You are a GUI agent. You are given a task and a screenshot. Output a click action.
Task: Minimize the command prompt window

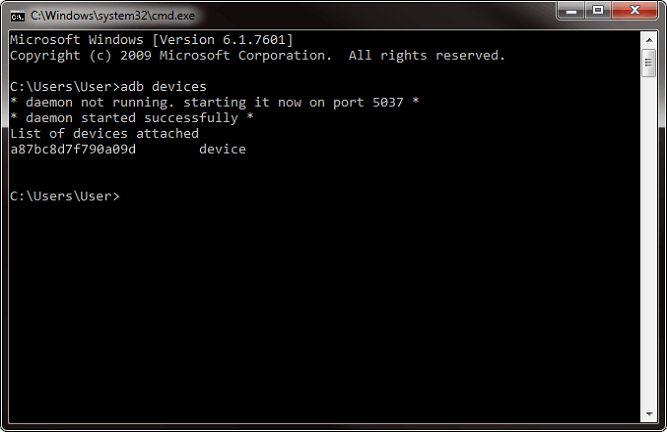[x=571, y=10]
